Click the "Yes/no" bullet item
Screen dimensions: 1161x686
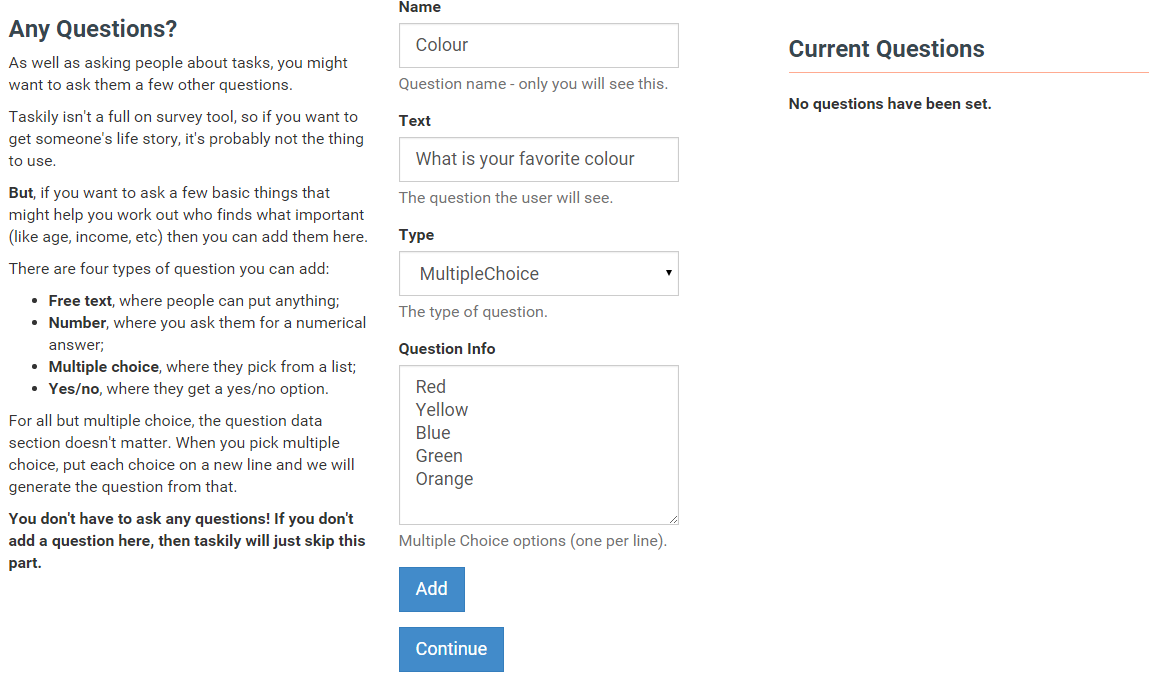(188, 389)
